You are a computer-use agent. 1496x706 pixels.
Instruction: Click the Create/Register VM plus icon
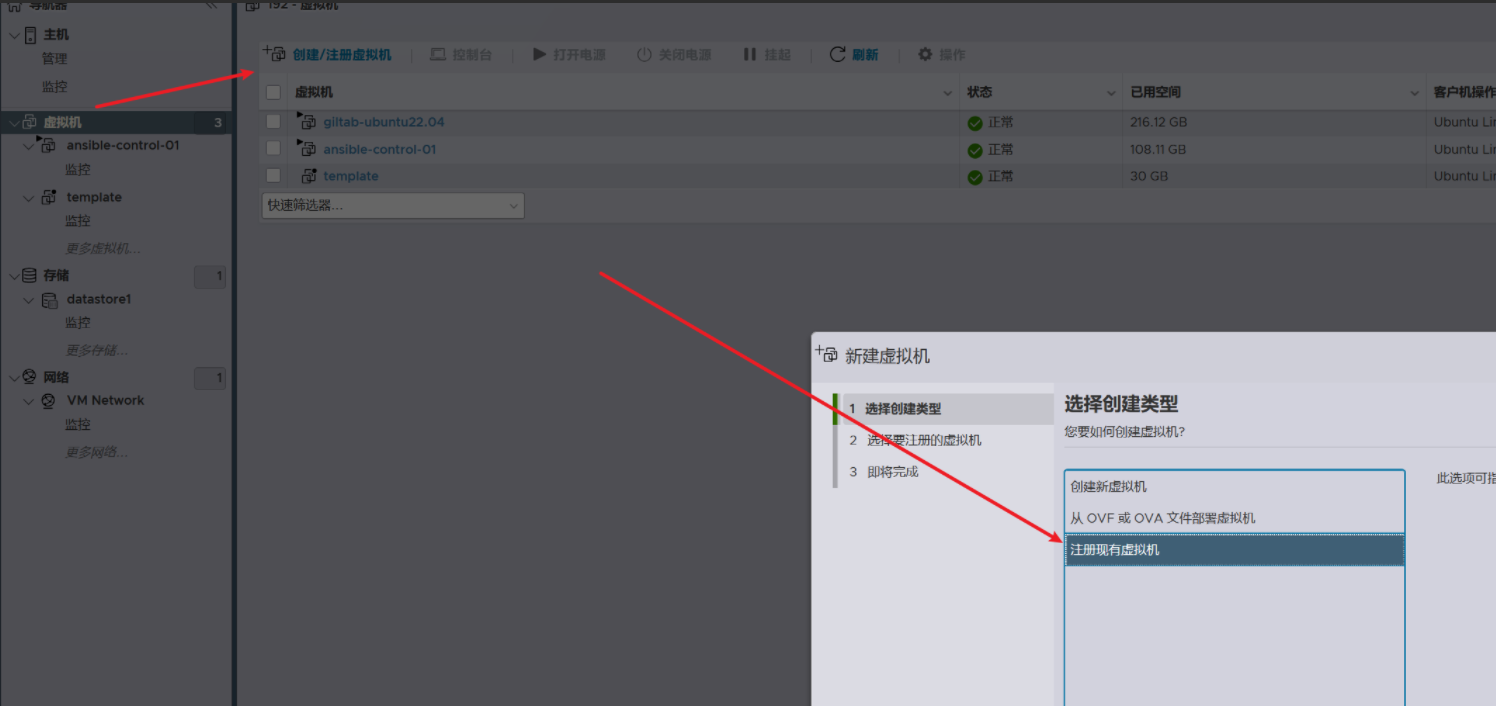tap(274, 54)
